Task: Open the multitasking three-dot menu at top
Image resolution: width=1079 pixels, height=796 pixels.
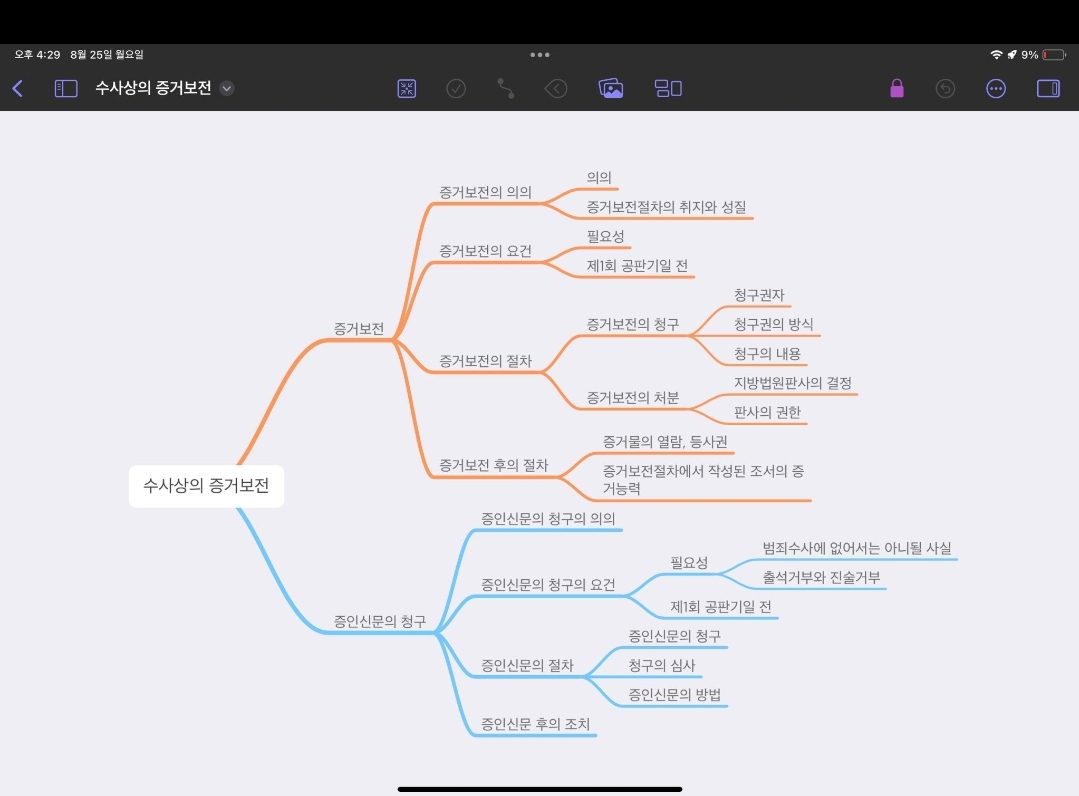Action: pos(540,55)
